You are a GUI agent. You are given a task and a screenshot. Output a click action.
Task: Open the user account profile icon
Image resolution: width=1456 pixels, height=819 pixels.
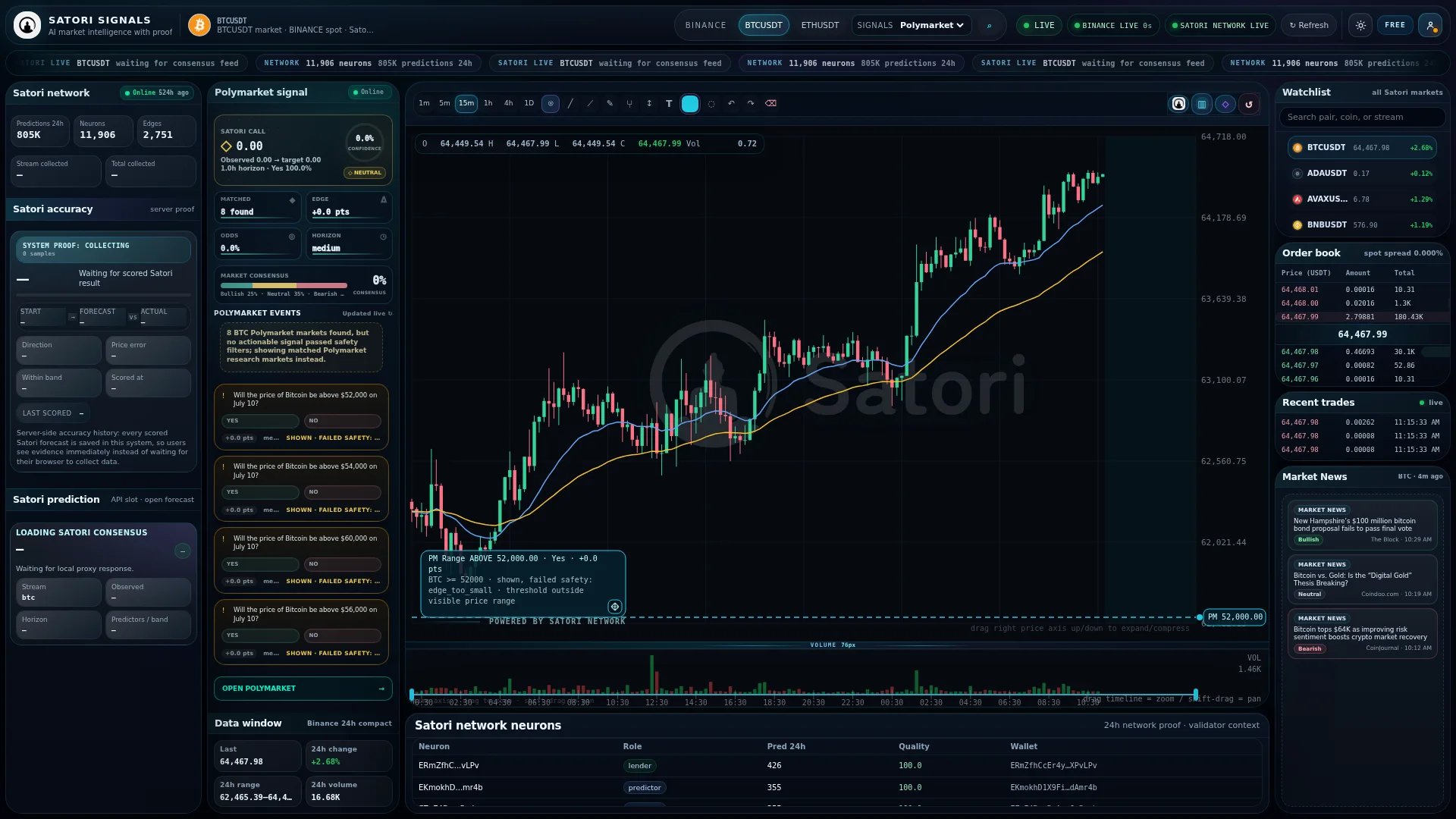1430,25
